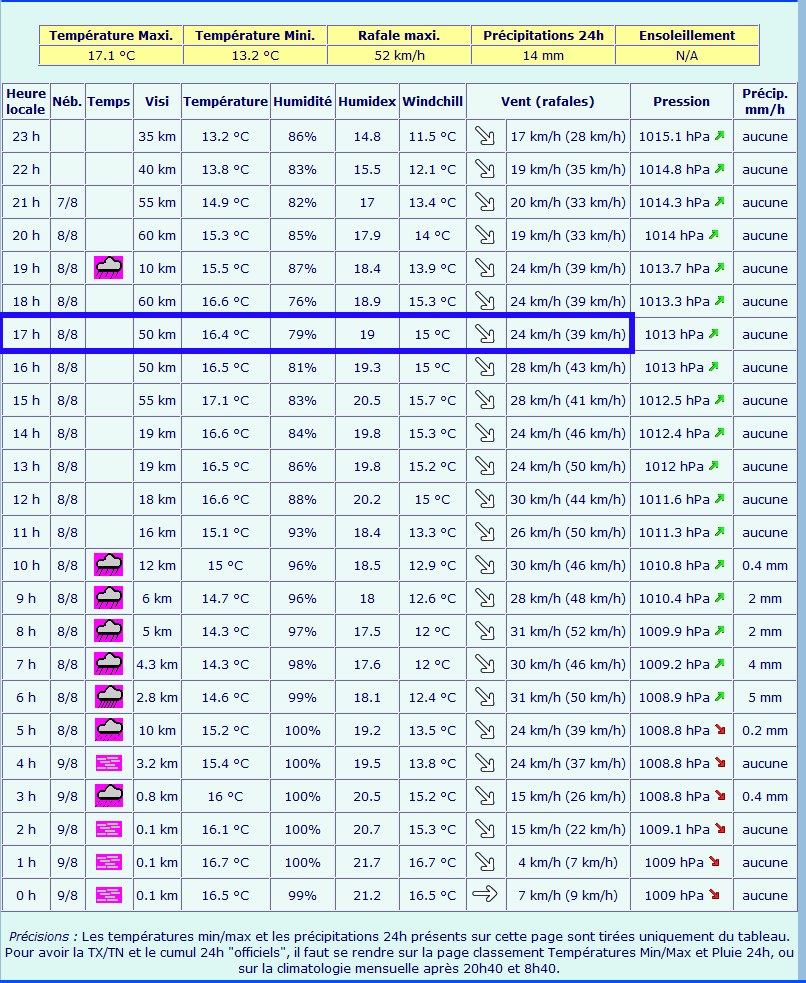Click the wind arrow in the 12 h row

[x=485, y=499]
